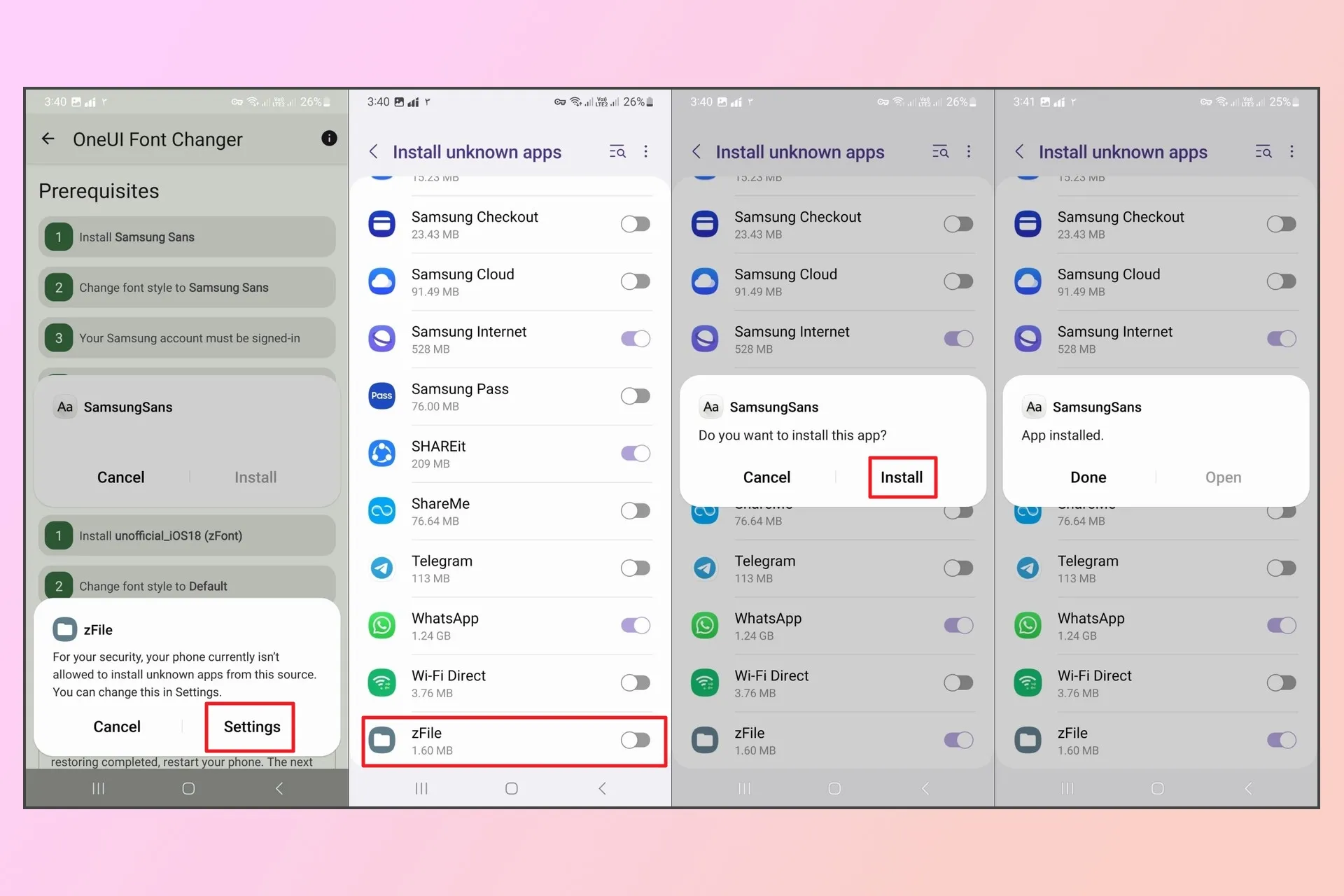Tap the back arrow beside OneUI Font Changer
The width and height of the screenshot is (1344, 896).
click(x=48, y=139)
